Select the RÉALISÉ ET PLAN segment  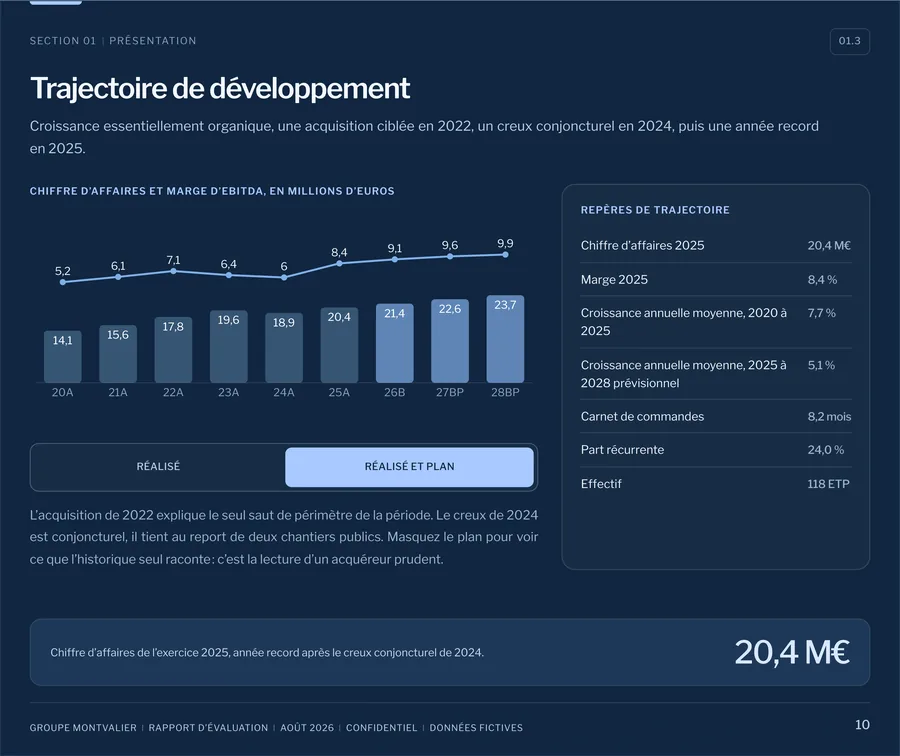(409, 467)
